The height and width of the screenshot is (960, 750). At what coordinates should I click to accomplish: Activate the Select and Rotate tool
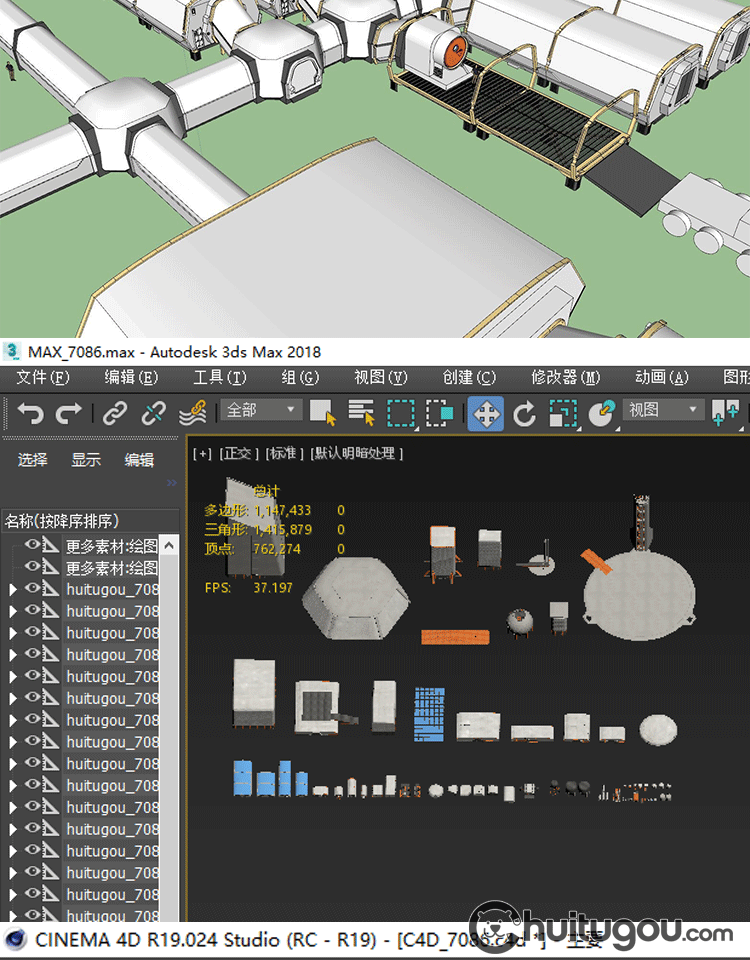point(525,413)
